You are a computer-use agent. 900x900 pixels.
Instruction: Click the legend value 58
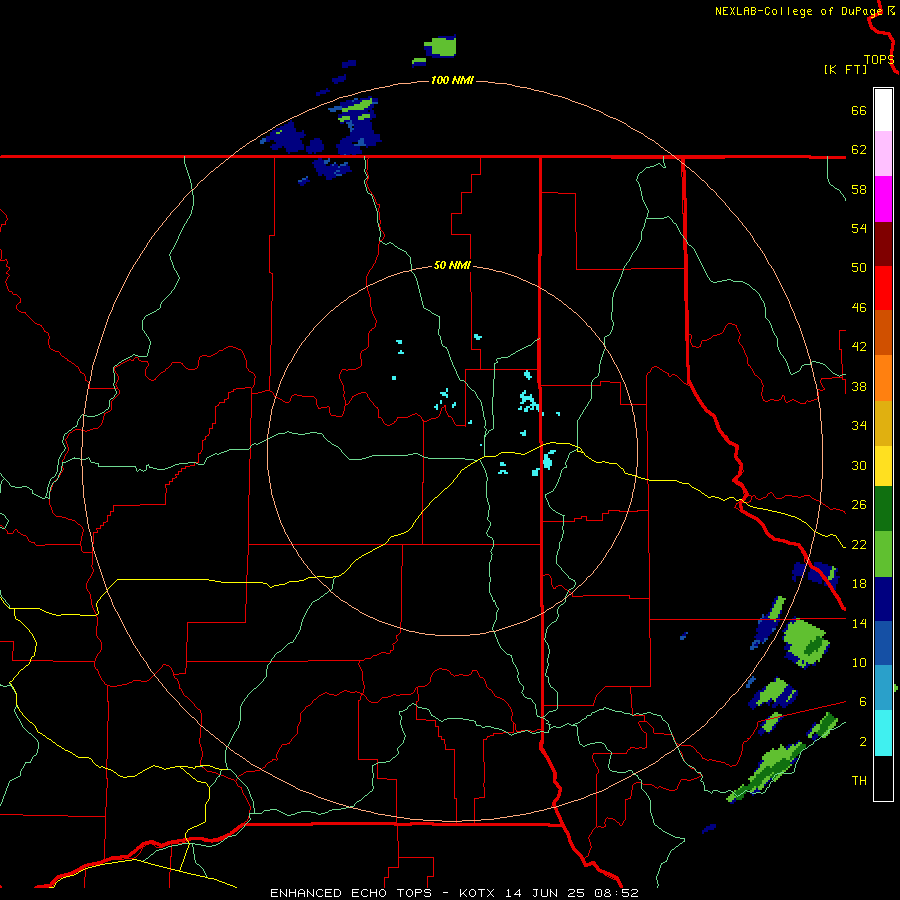click(x=859, y=189)
